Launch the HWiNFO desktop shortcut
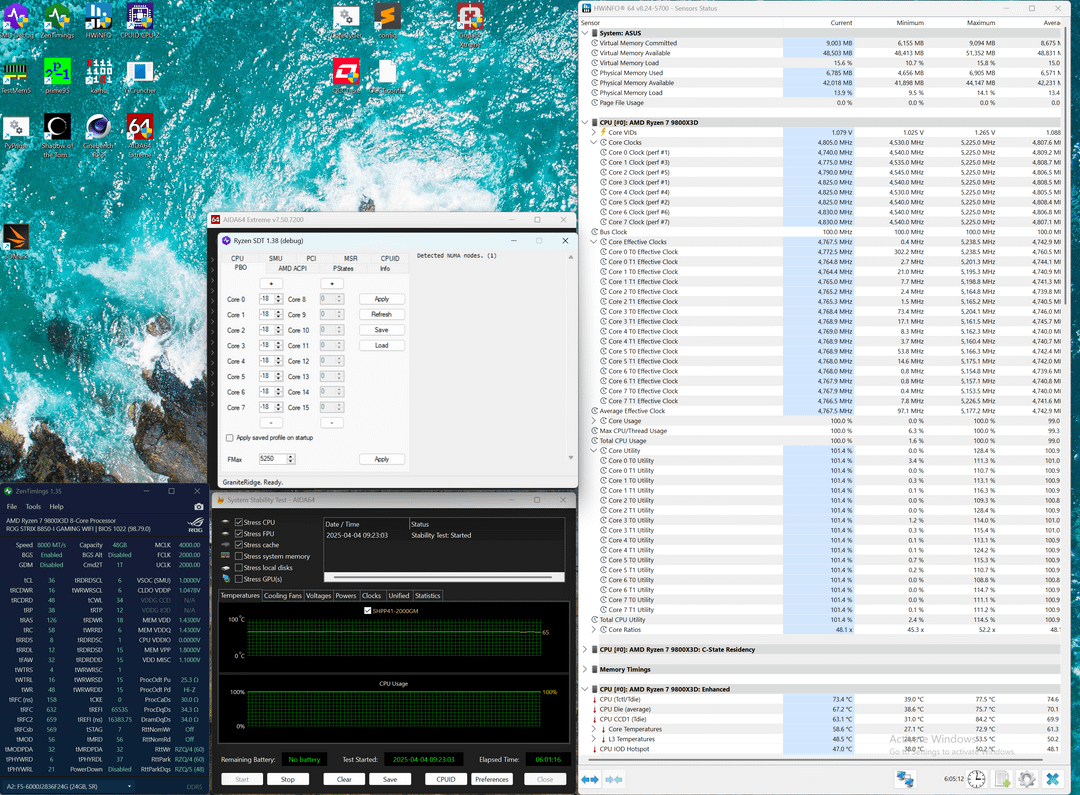 coord(98,19)
